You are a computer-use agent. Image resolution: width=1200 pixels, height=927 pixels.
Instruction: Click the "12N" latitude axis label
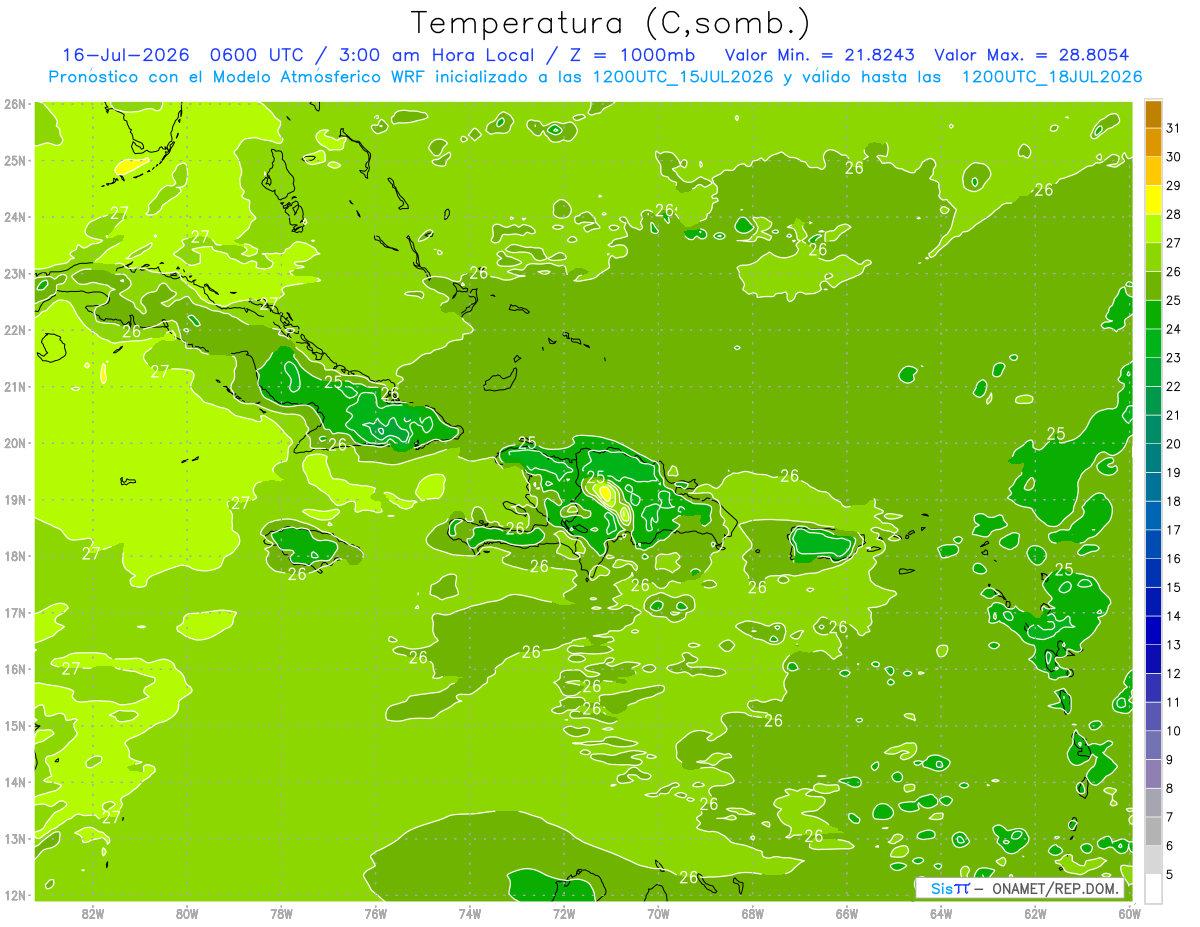(15, 894)
